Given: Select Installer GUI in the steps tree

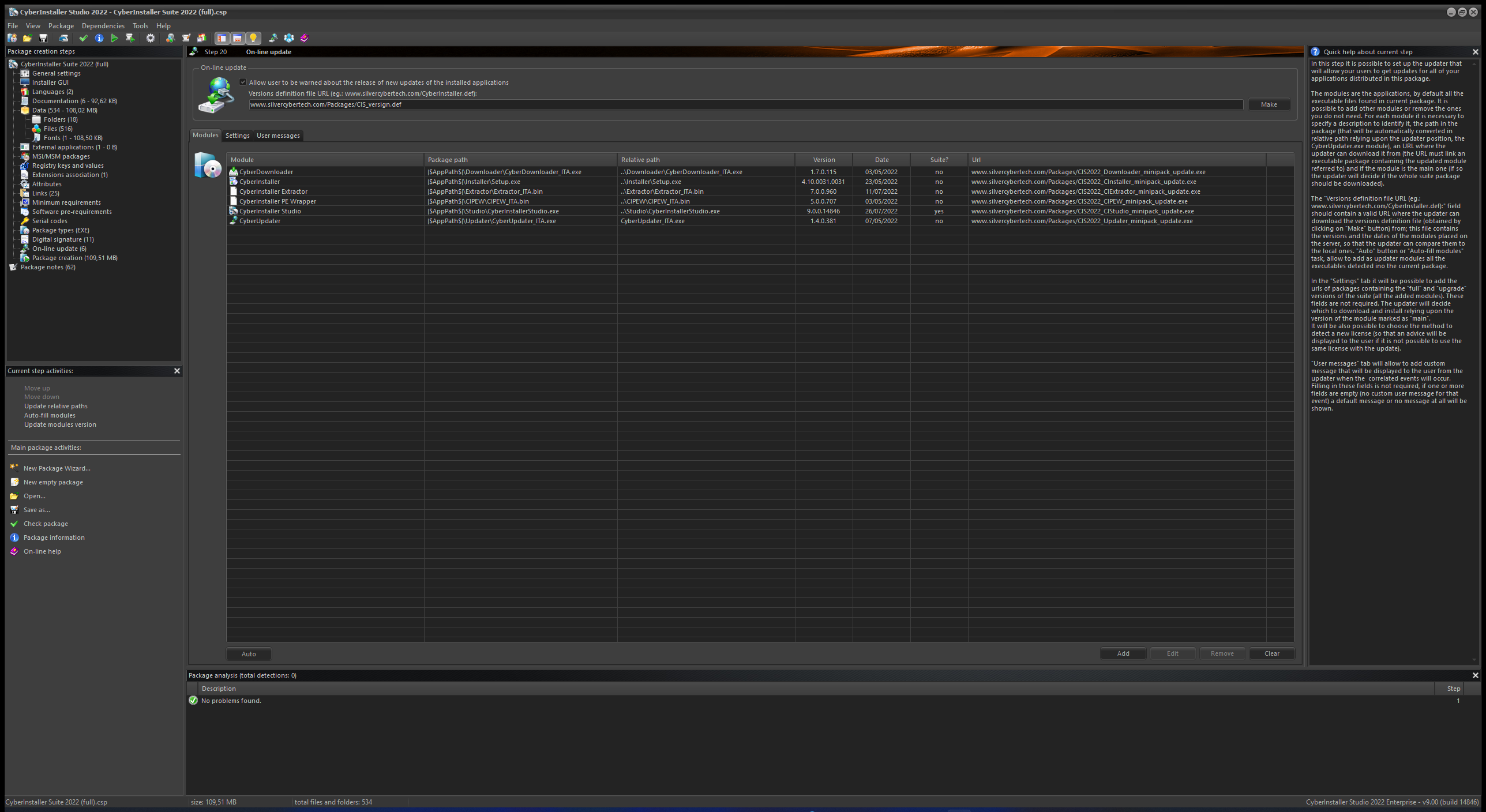Looking at the screenshot, I should 50,82.
